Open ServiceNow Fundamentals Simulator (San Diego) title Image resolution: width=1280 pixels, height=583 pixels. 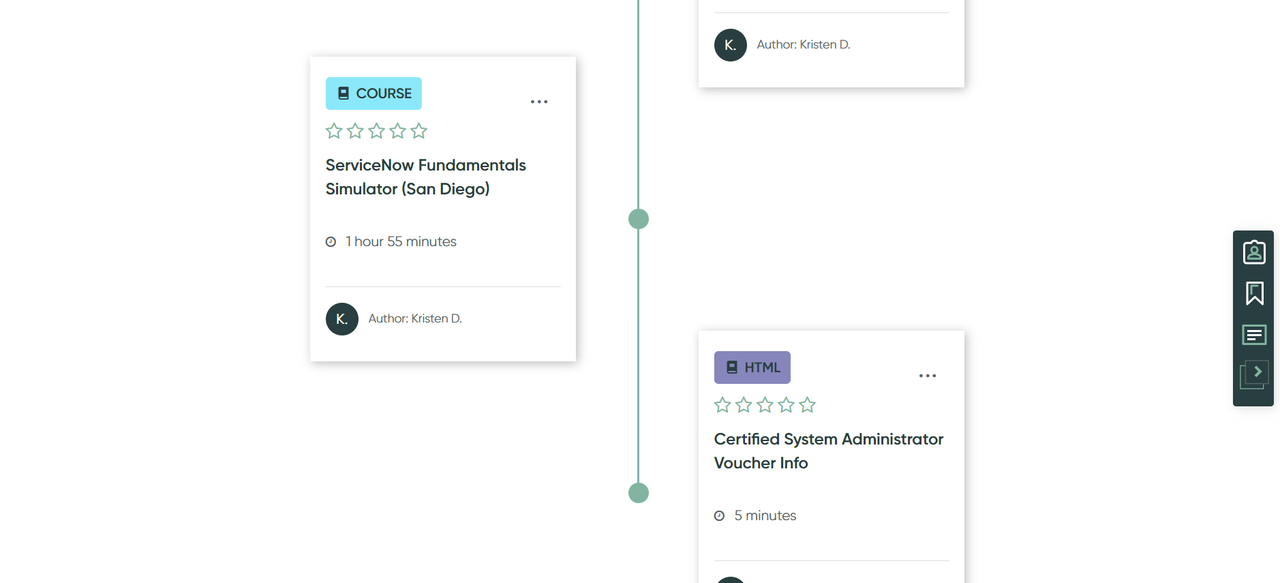tap(426, 177)
